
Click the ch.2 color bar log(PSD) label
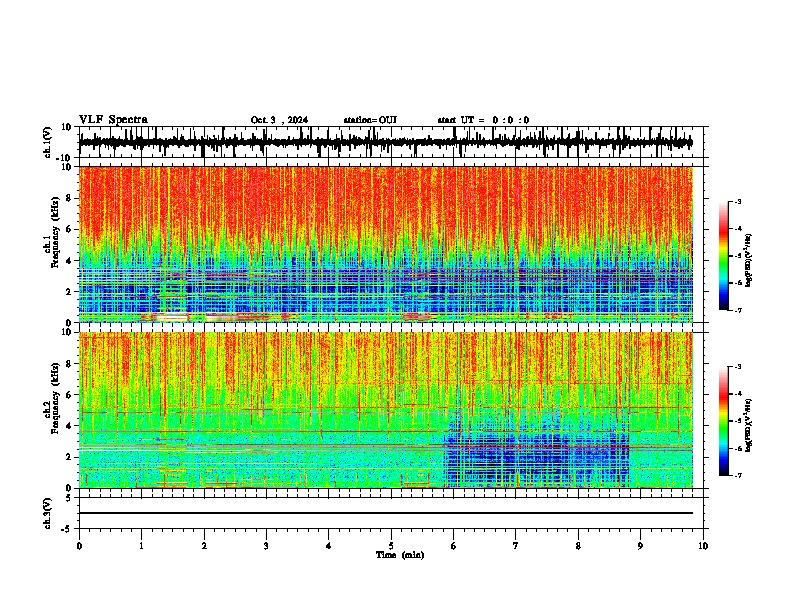748,425
